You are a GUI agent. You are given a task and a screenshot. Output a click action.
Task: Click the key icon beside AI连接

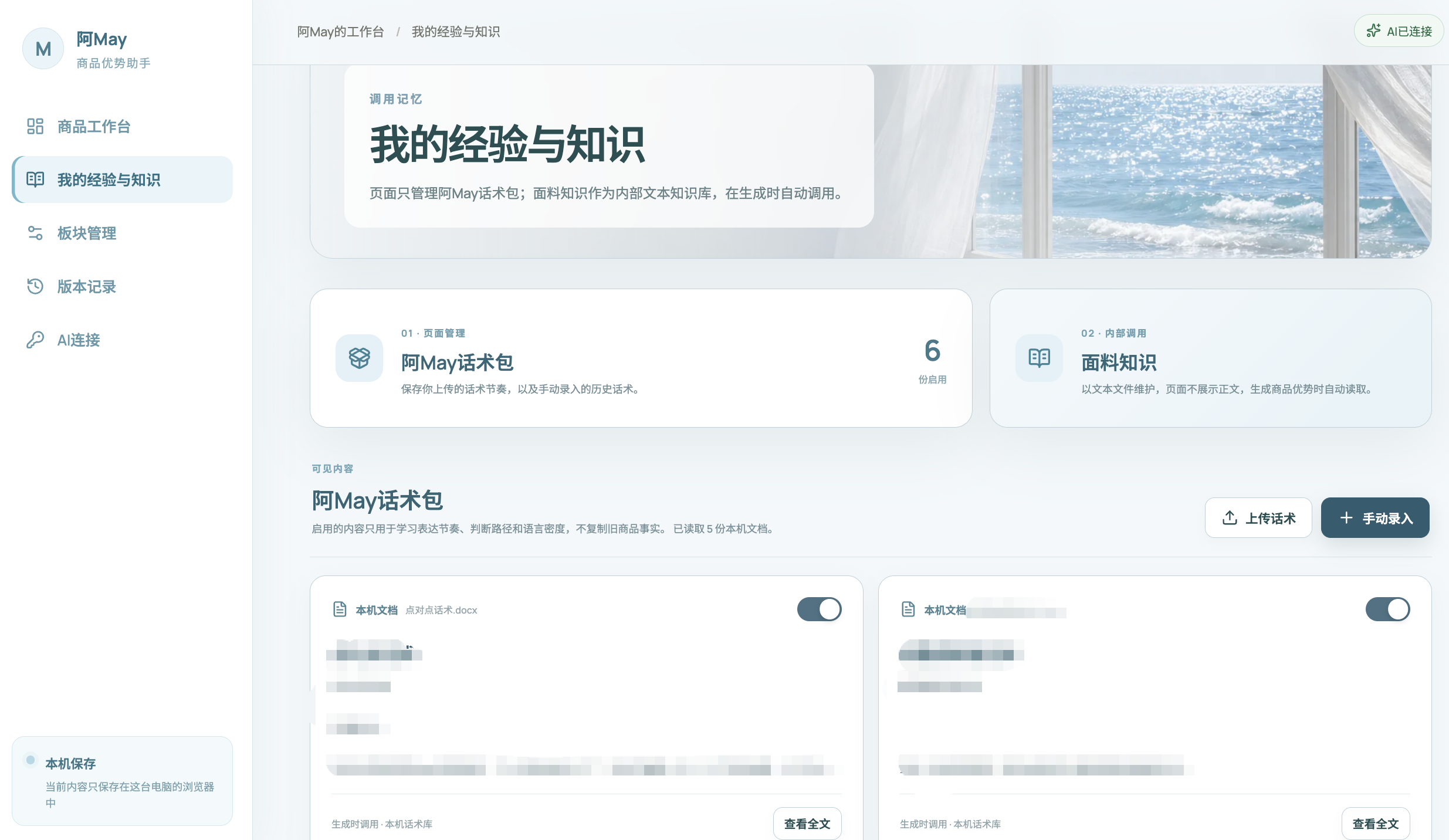35,340
